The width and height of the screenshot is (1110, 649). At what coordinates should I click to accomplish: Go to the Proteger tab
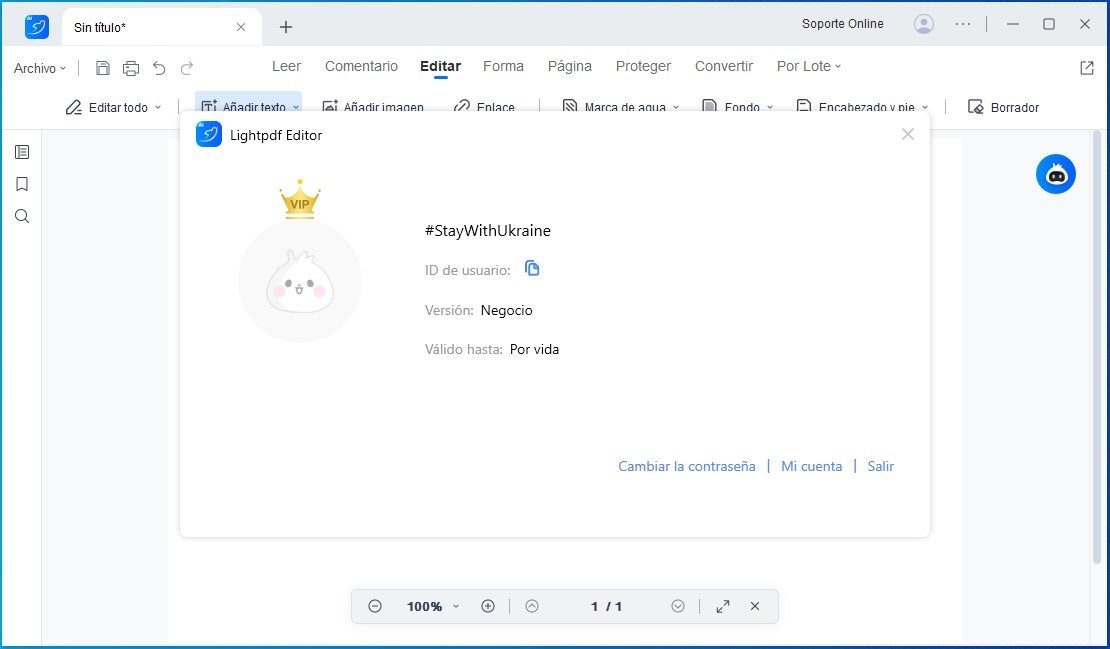[643, 66]
